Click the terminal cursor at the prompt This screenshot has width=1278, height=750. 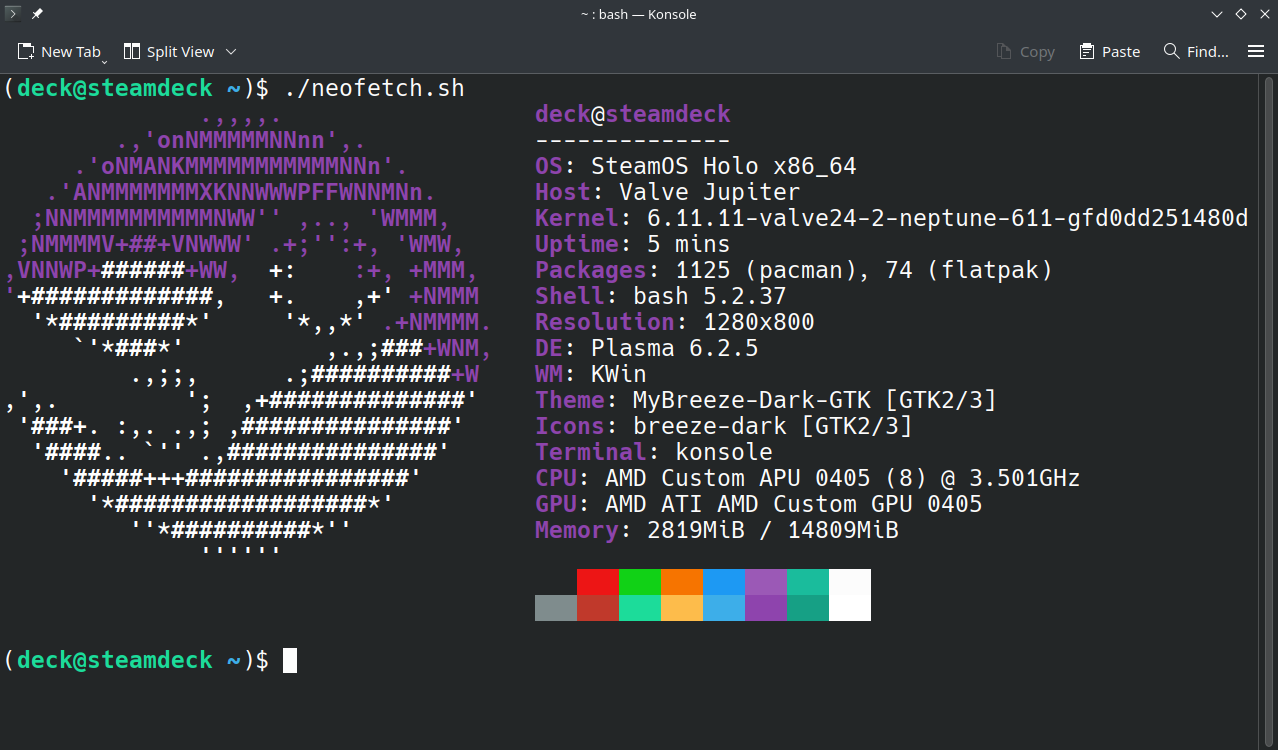tap(290, 660)
